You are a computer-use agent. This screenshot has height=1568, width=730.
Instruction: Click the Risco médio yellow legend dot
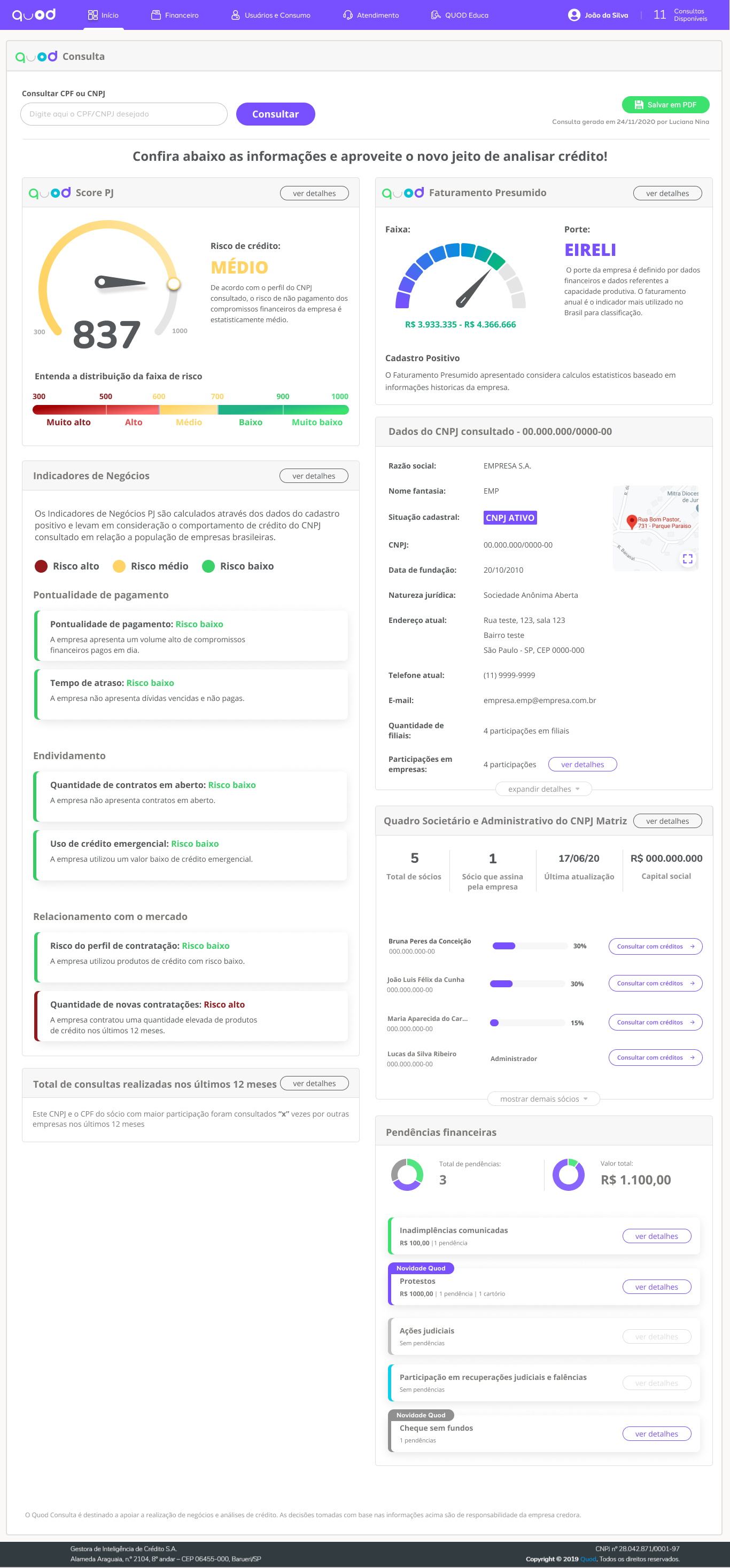pos(119,566)
